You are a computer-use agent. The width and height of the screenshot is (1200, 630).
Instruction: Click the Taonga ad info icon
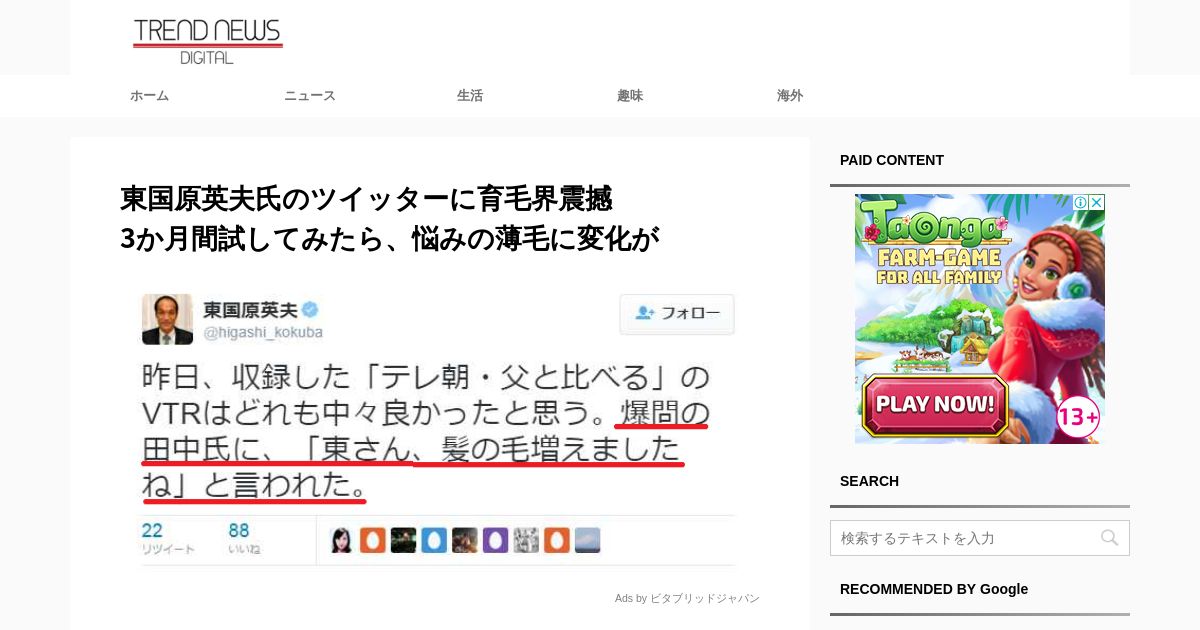pyautogui.click(x=1081, y=202)
